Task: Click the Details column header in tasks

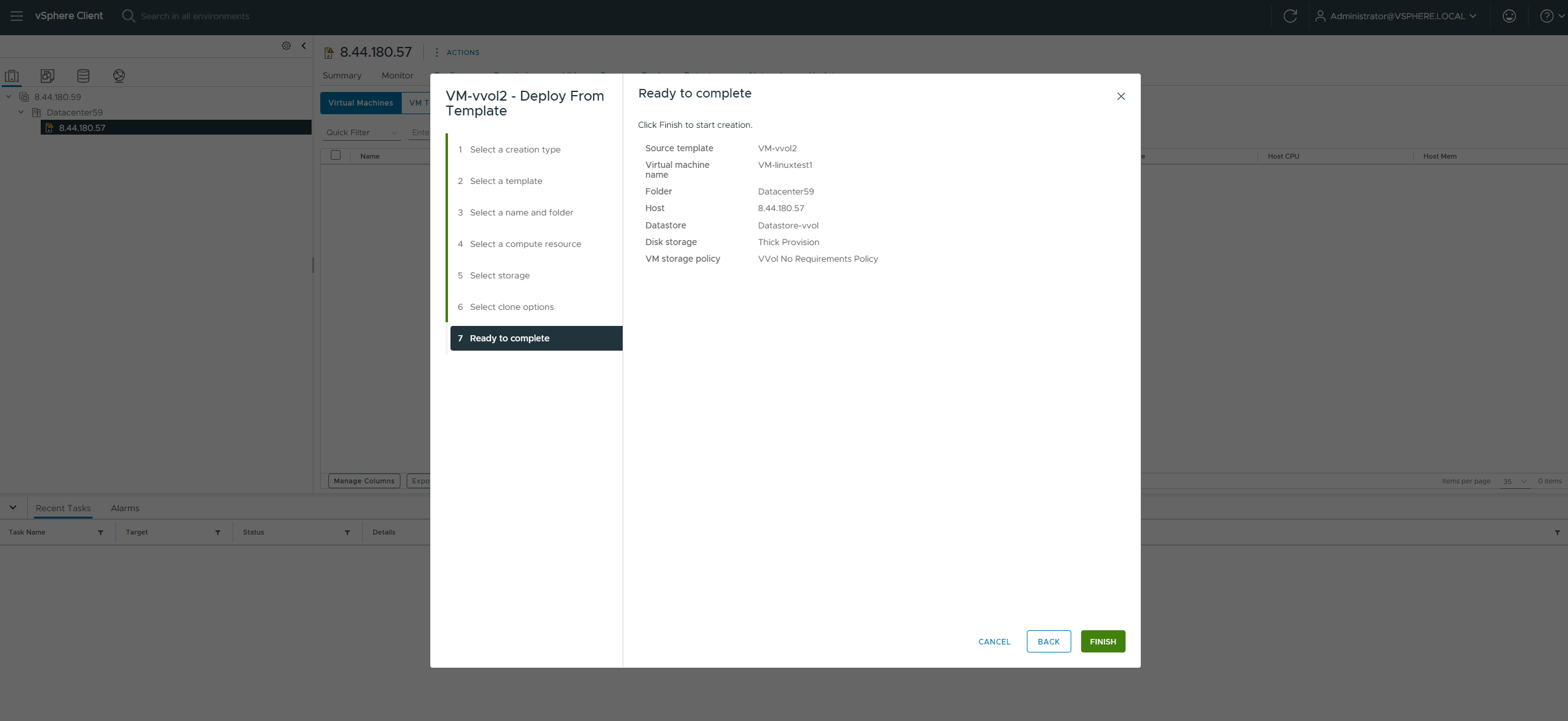Action: coord(384,532)
